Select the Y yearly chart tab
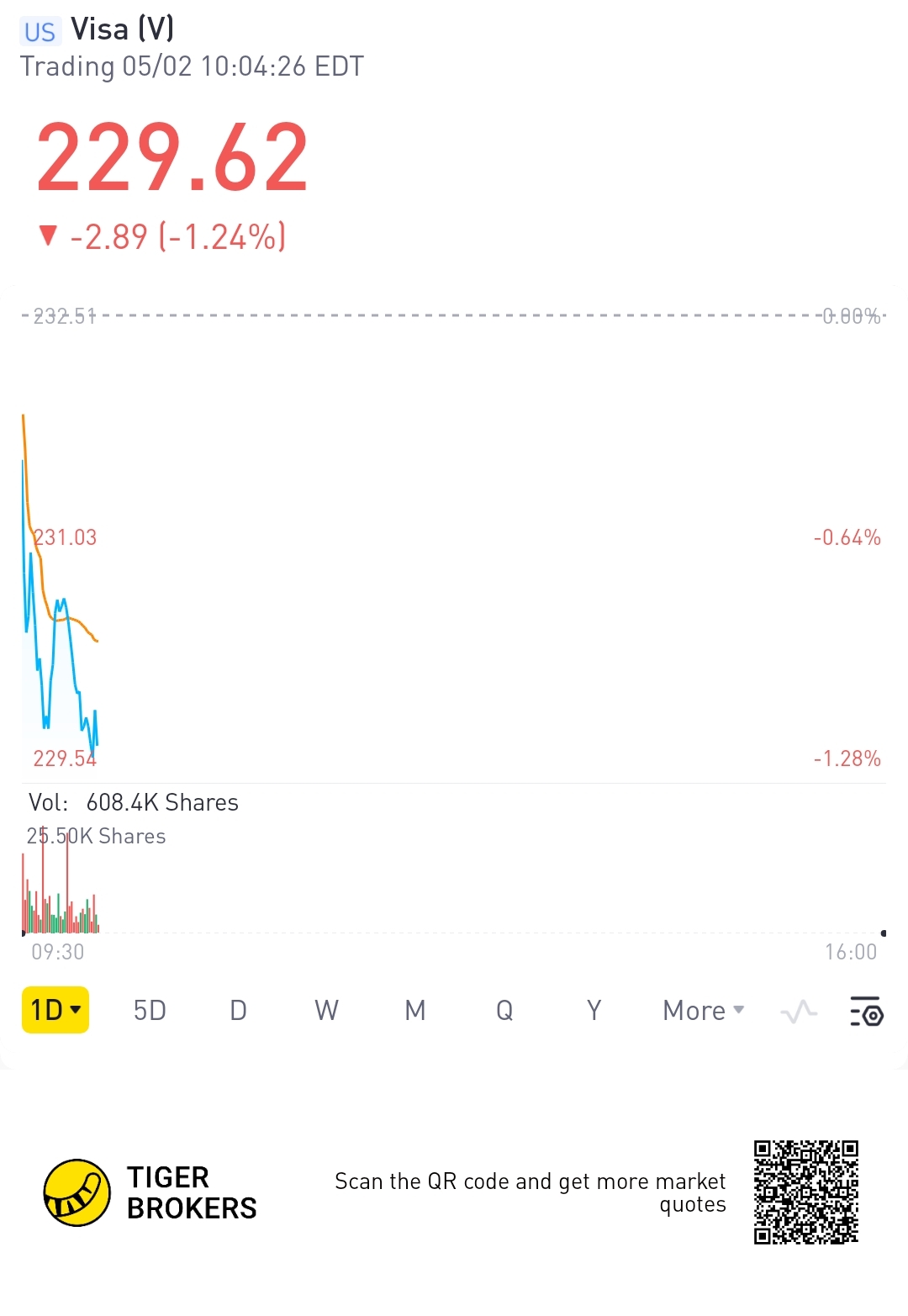 click(x=594, y=1010)
